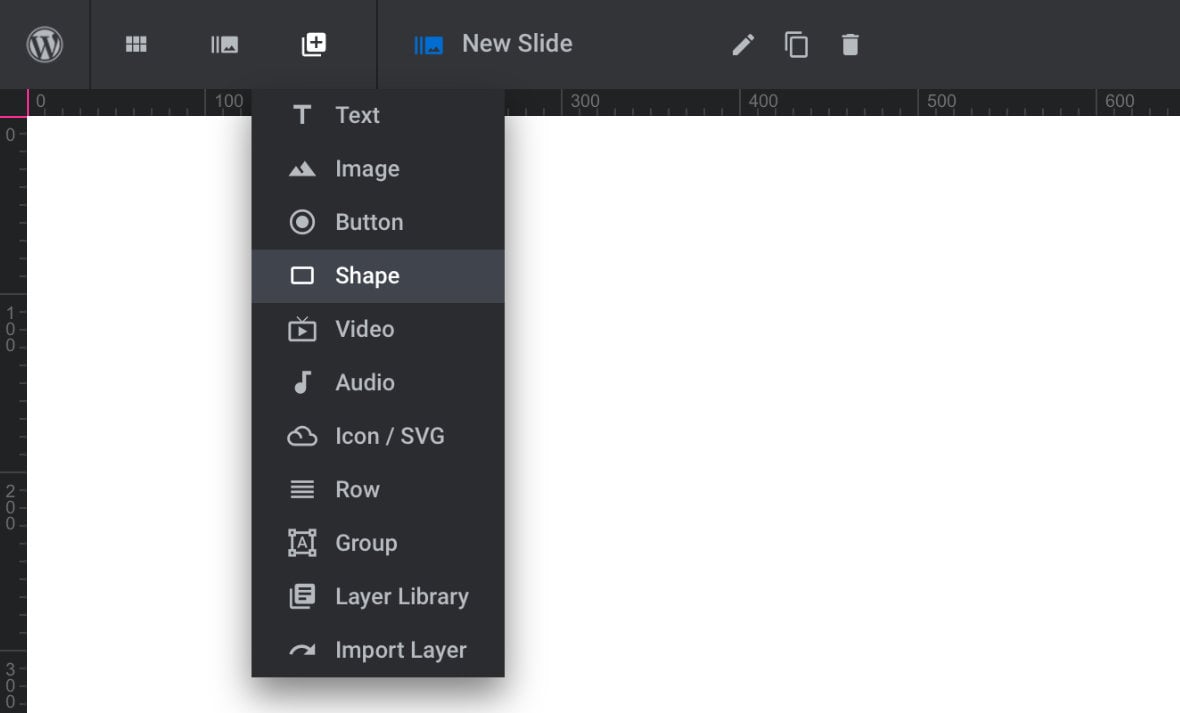The image size is (1180, 713).
Task: Add a Button layer
Action: click(x=378, y=222)
